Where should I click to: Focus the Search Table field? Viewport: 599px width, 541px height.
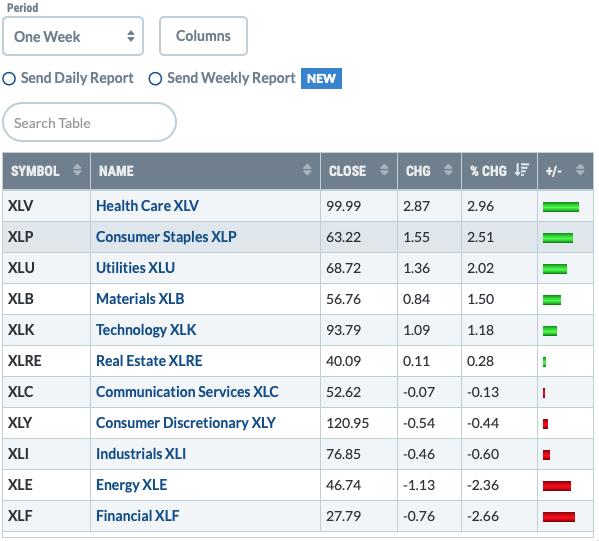click(x=89, y=122)
